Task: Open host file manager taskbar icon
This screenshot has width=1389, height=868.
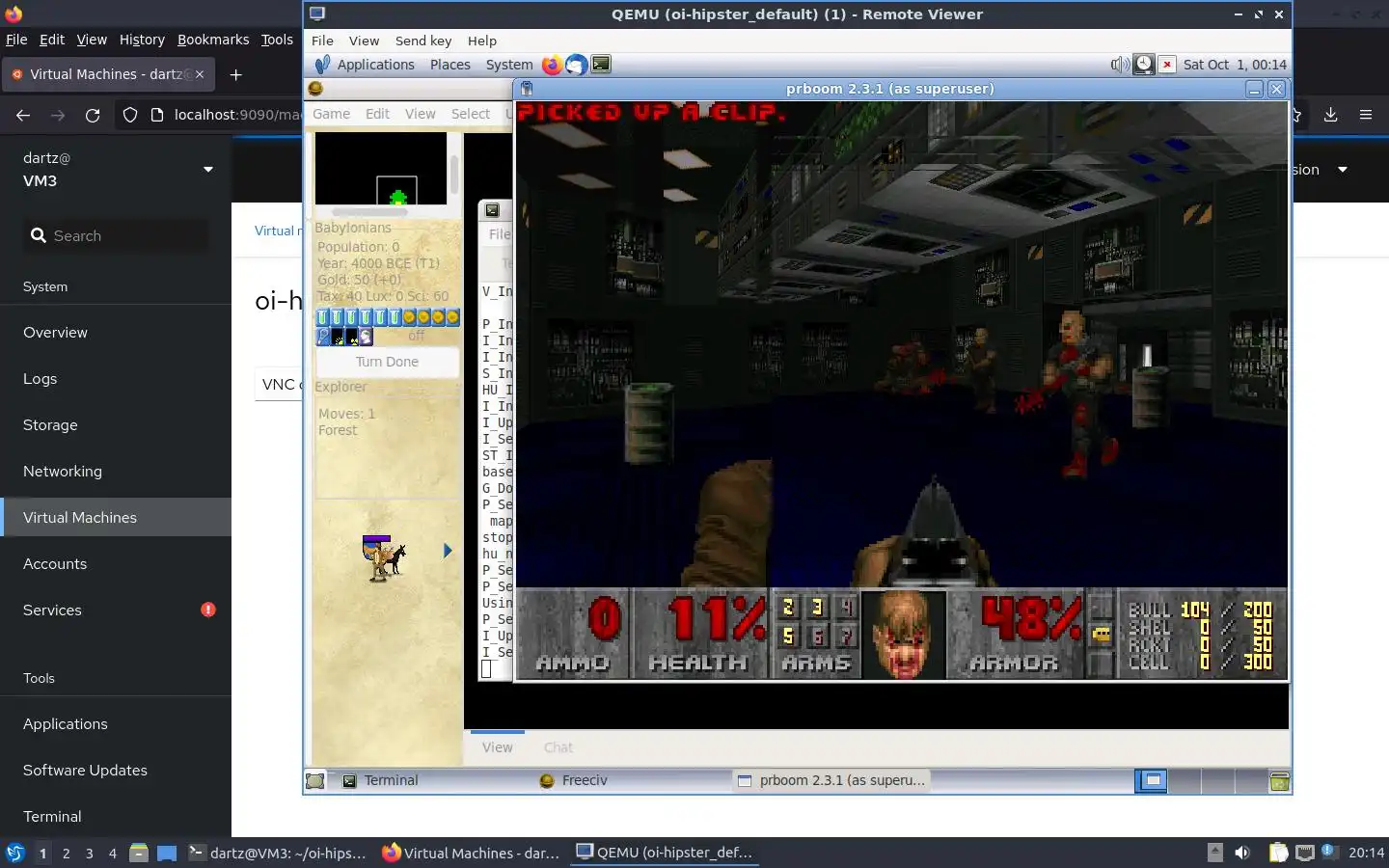Action: pos(139,853)
